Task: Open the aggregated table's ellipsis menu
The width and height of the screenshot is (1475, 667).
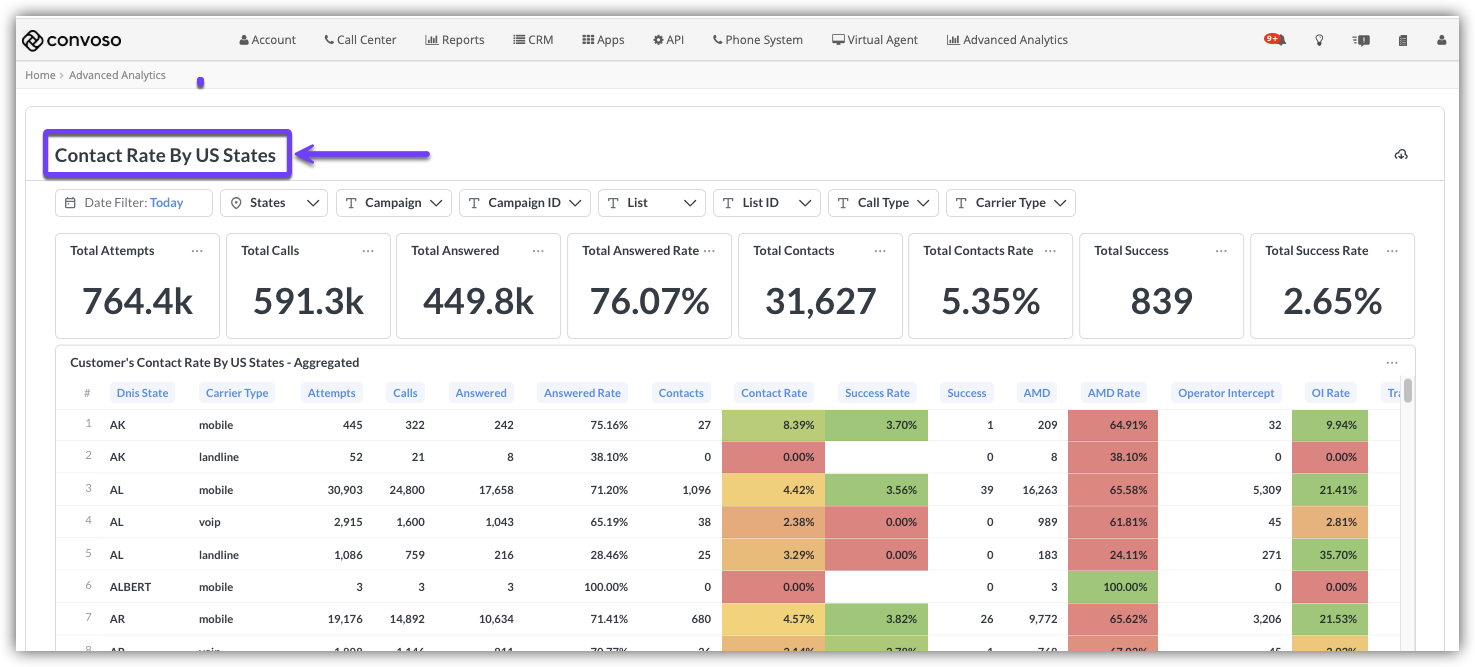Action: click(1392, 363)
